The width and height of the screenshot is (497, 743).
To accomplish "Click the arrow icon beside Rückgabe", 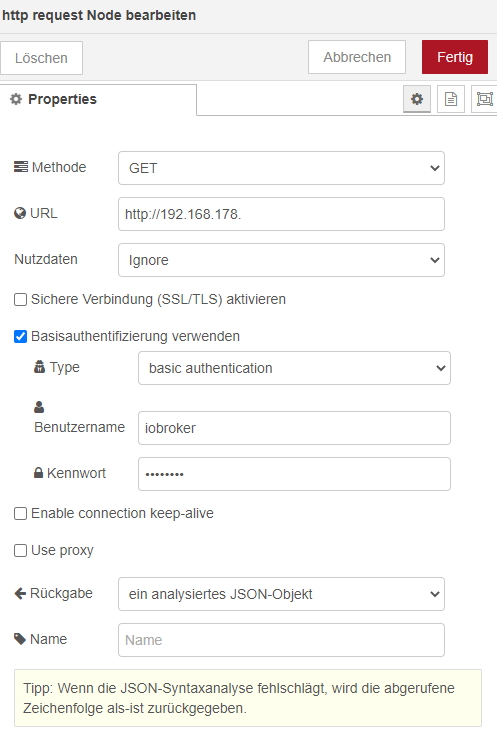I will tap(20, 593).
